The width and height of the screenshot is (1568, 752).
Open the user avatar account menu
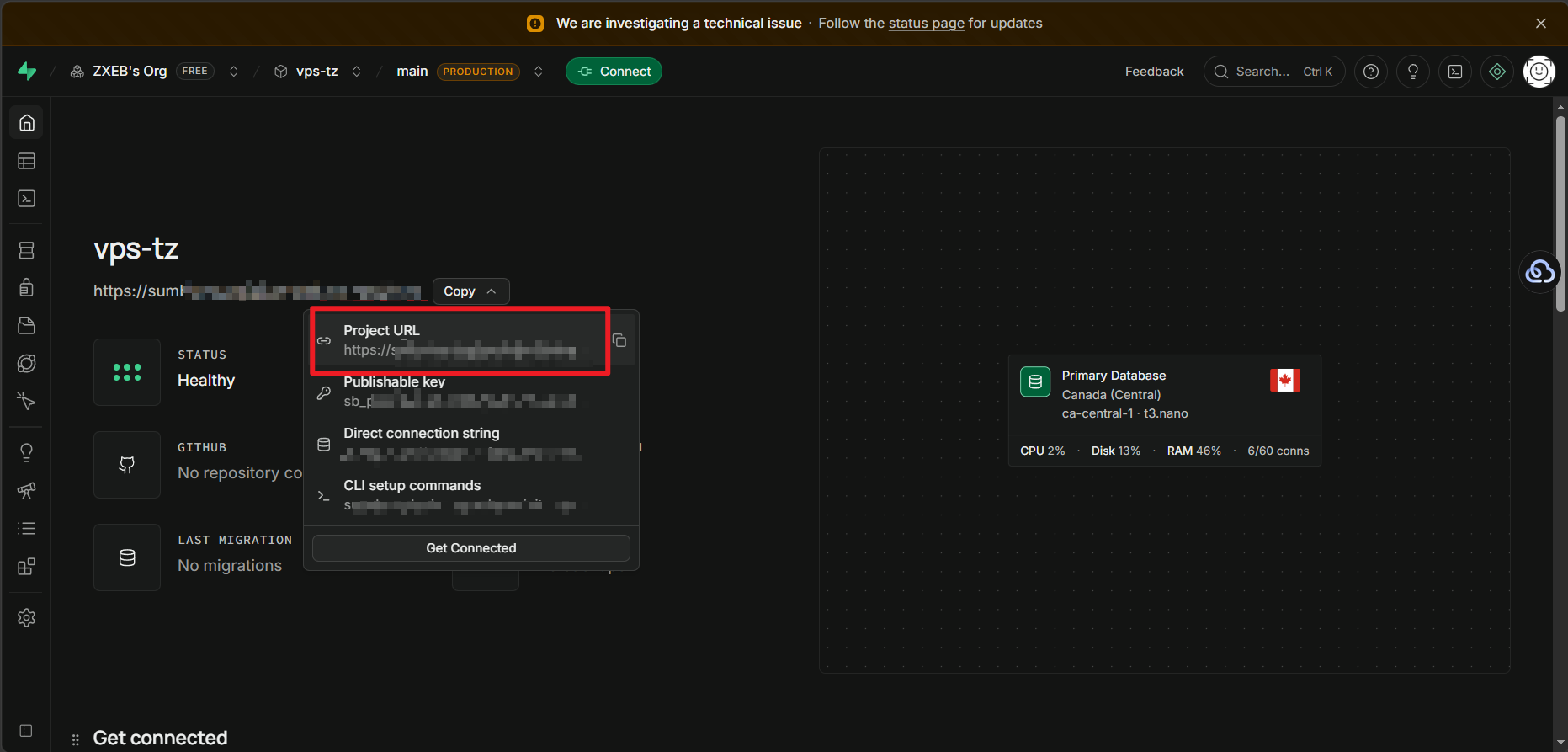pyautogui.click(x=1539, y=72)
